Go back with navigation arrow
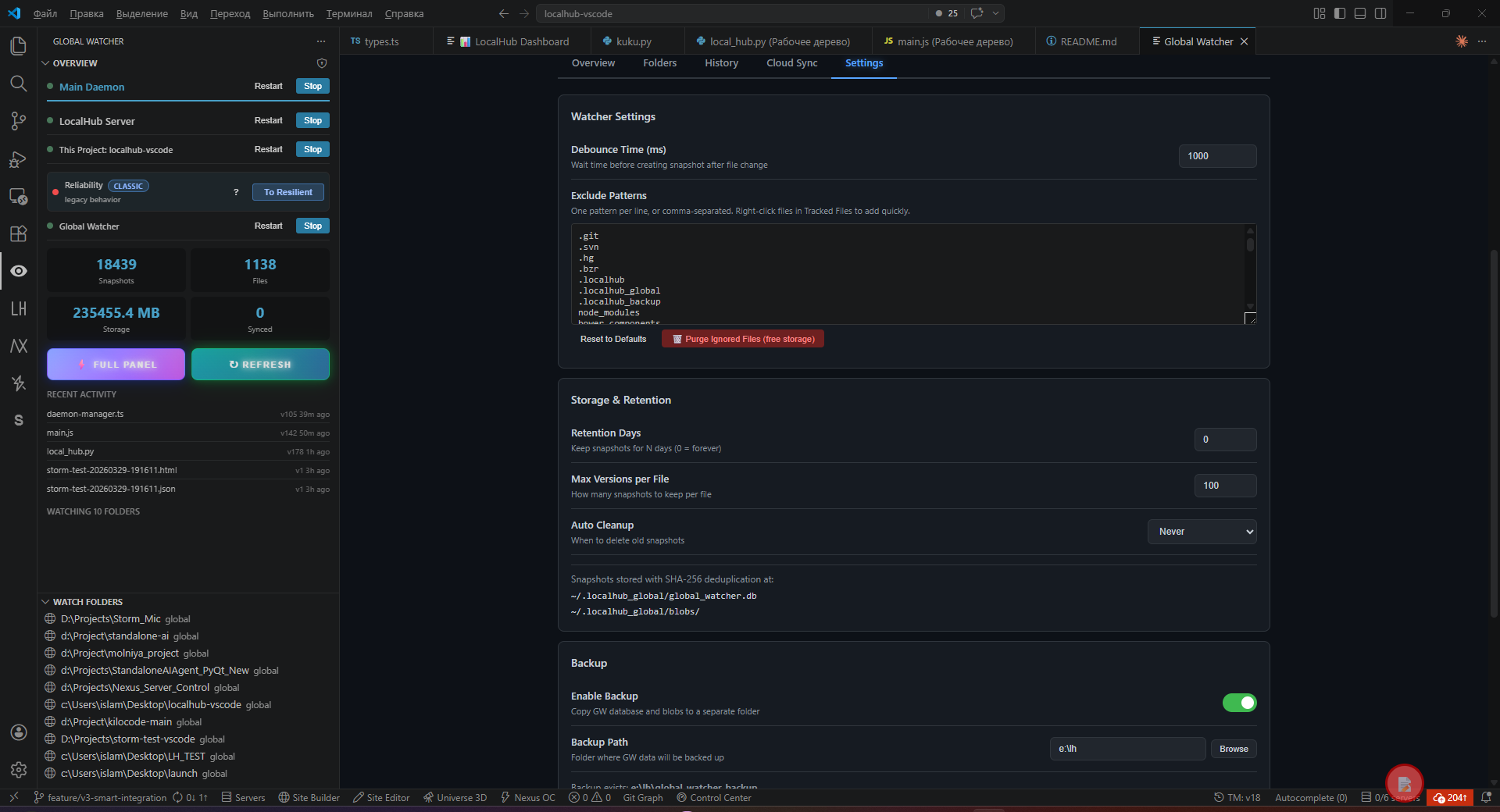Viewport: 1500px width, 812px height. (x=504, y=13)
